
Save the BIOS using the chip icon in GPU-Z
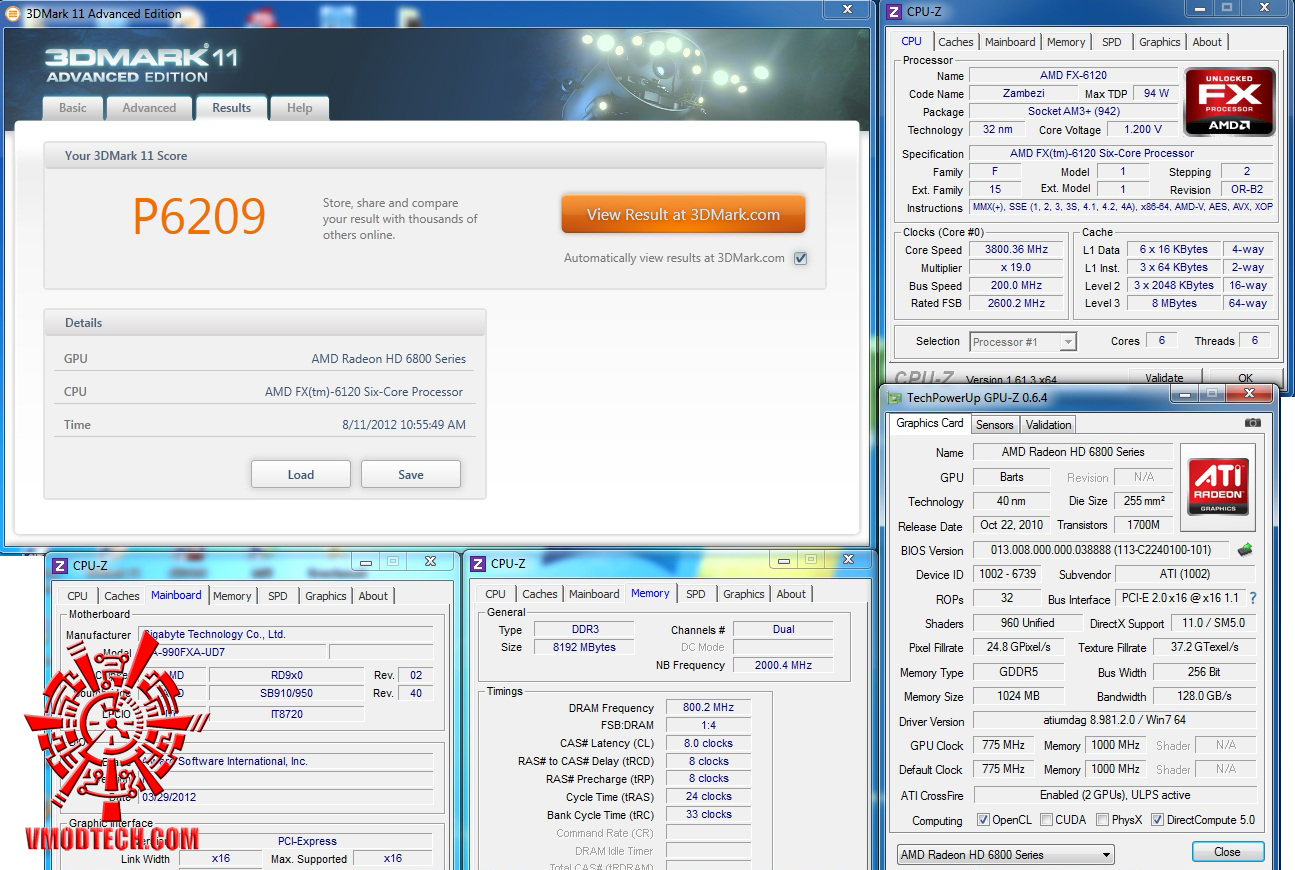coord(1245,549)
